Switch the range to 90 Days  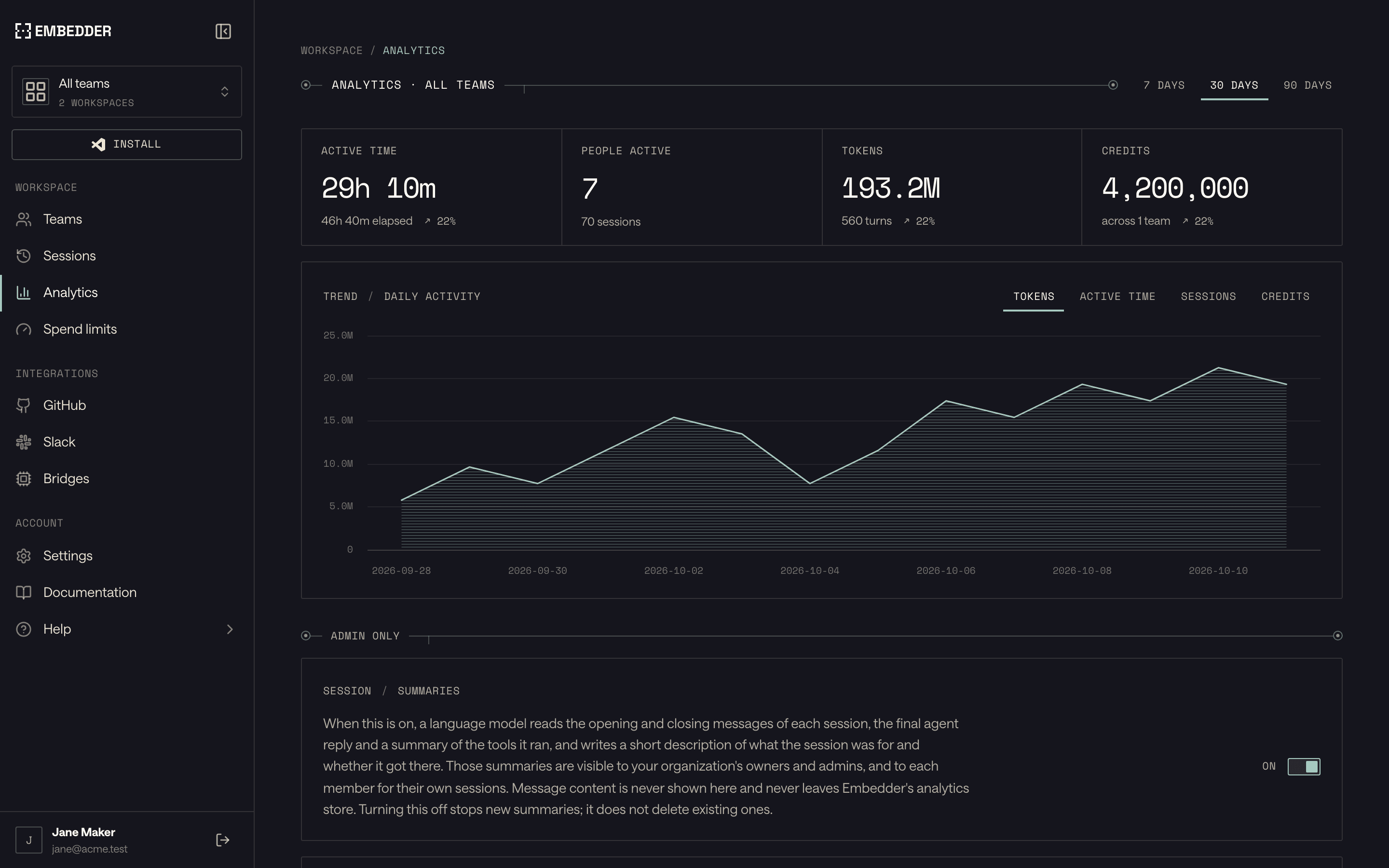click(x=1307, y=85)
